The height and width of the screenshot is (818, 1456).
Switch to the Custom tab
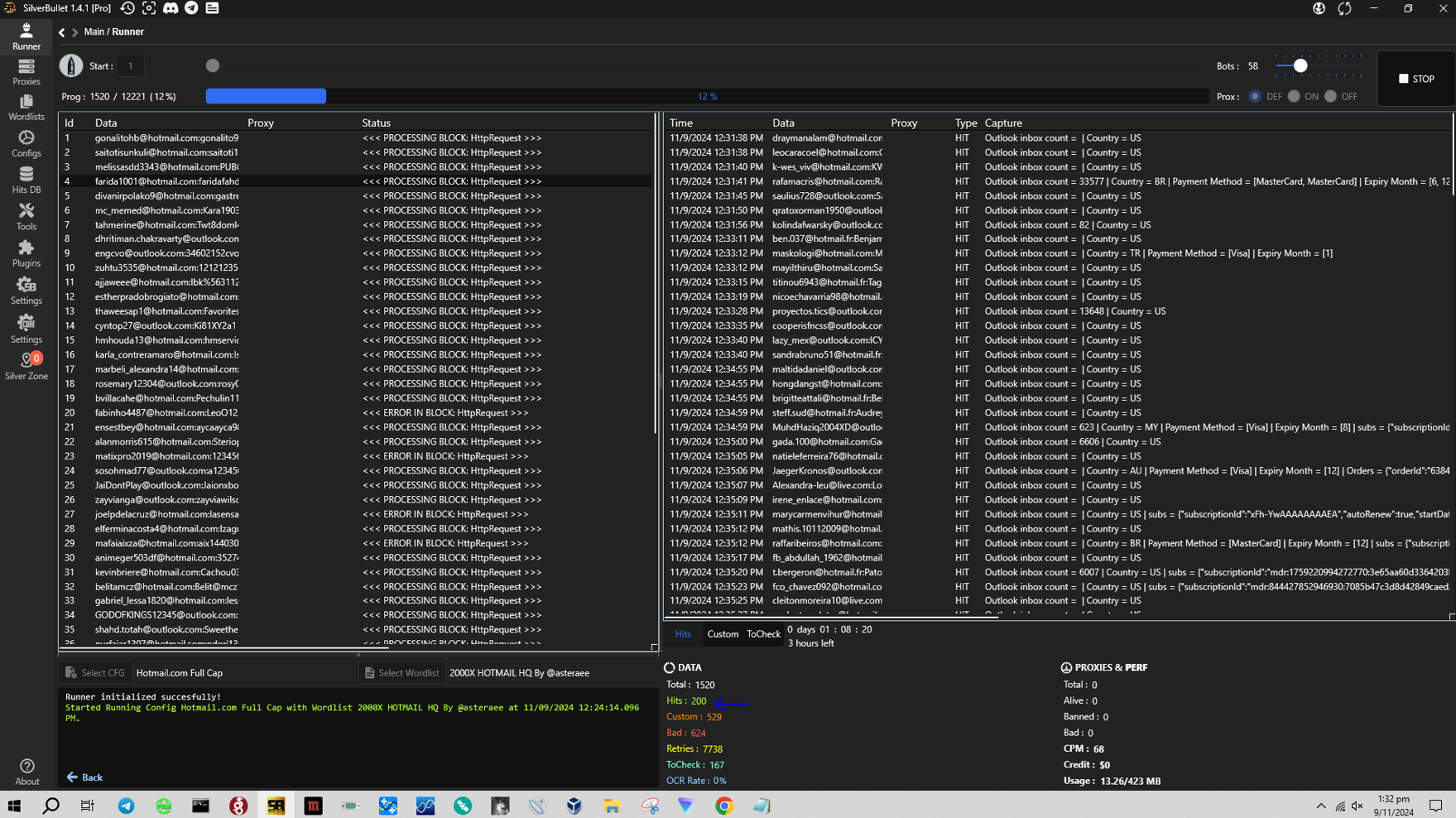coord(723,634)
